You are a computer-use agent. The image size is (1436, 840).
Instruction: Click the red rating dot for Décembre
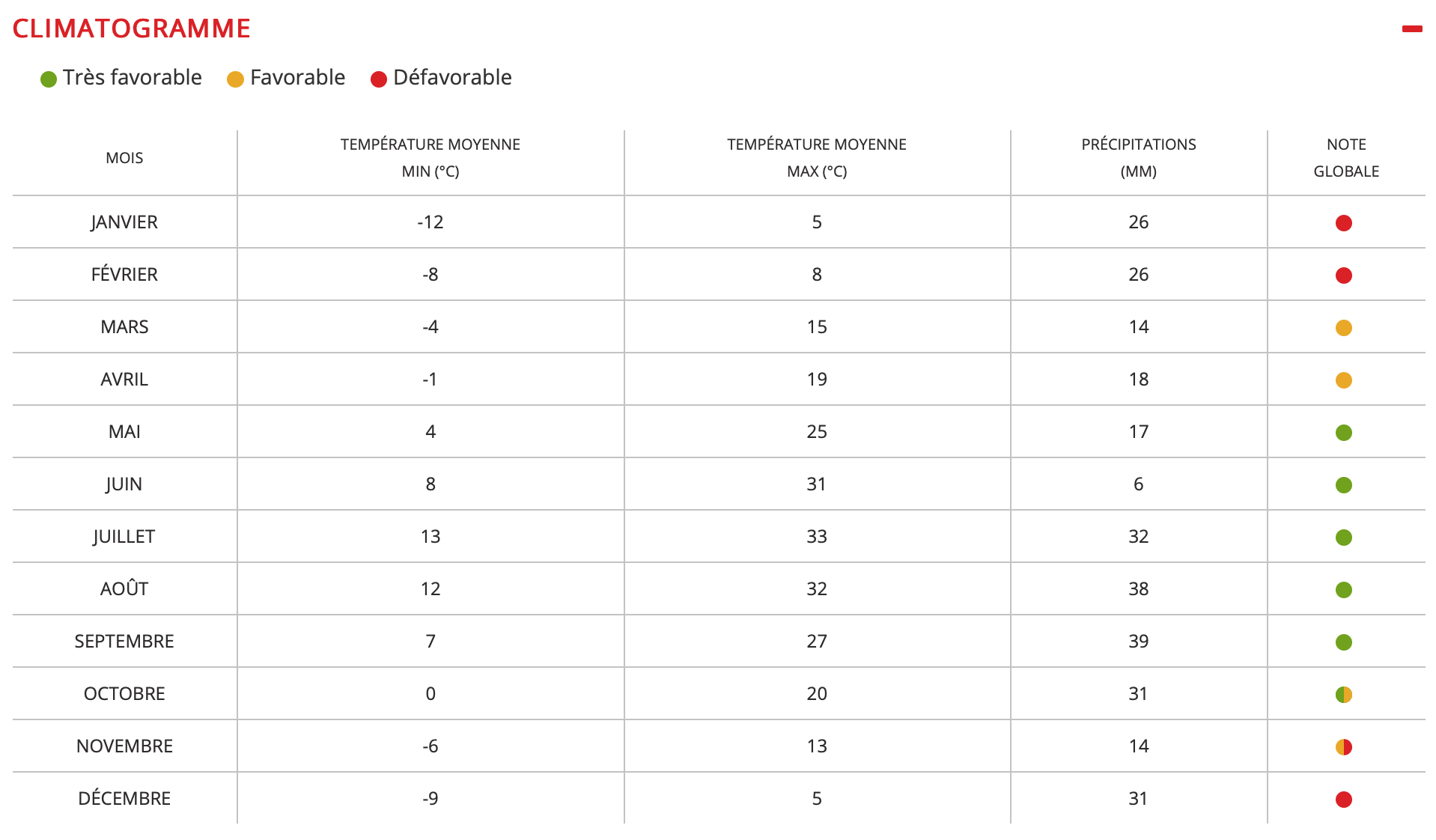tap(1343, 800)
